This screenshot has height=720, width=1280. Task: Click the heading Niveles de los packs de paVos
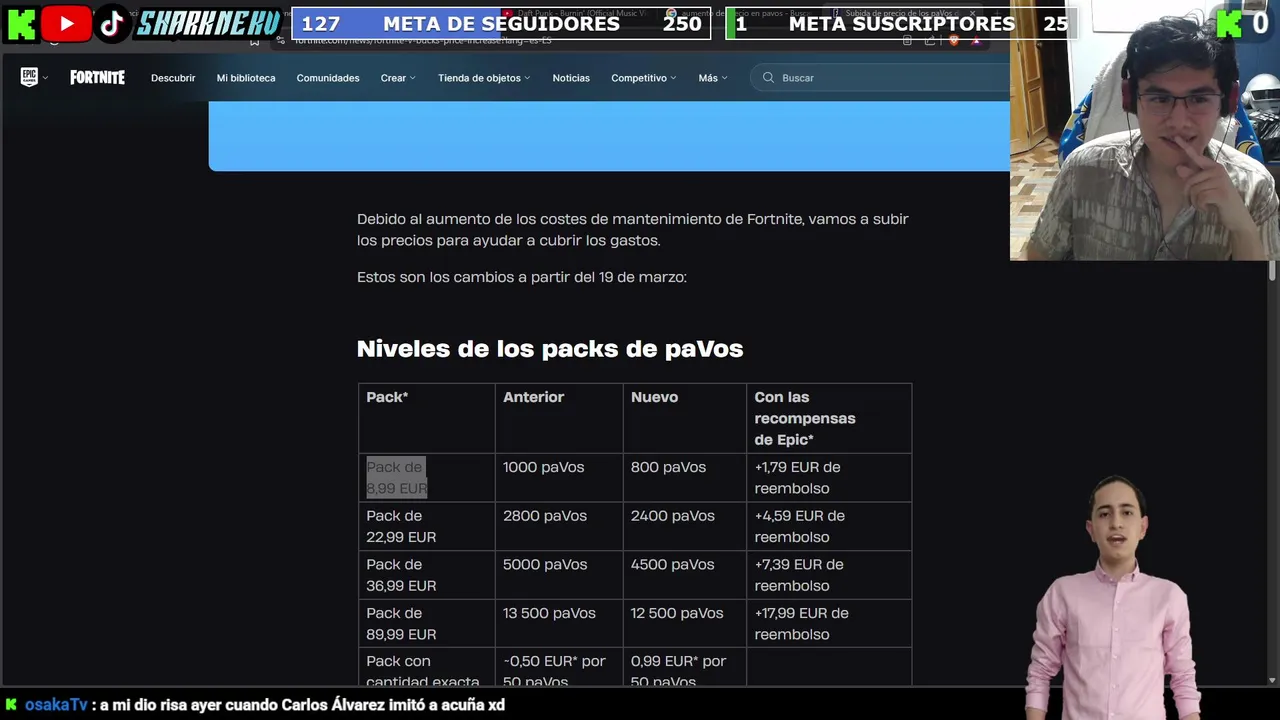550,349
